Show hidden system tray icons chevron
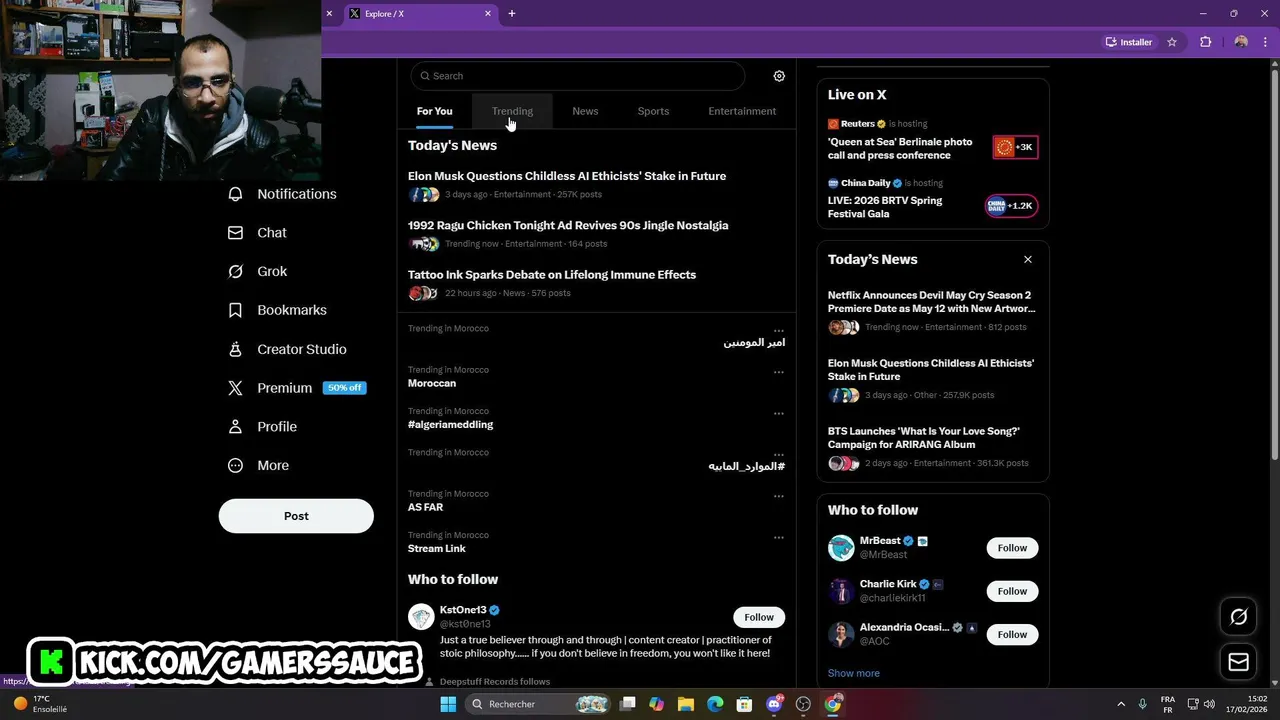Image resolution: width=1280 pixels, height=720 pixels. point(1120,704)
